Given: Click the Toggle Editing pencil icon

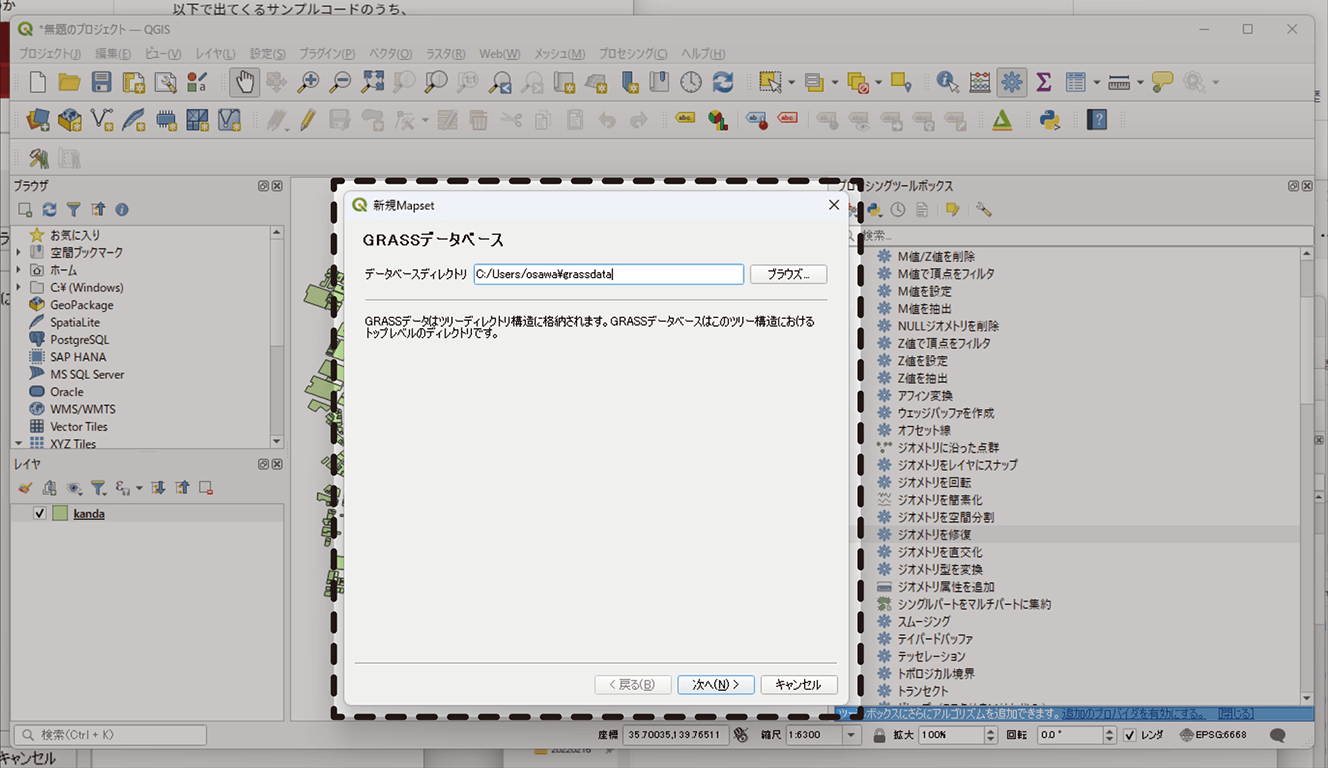Looking at the screenshot, I should point(307,121).
